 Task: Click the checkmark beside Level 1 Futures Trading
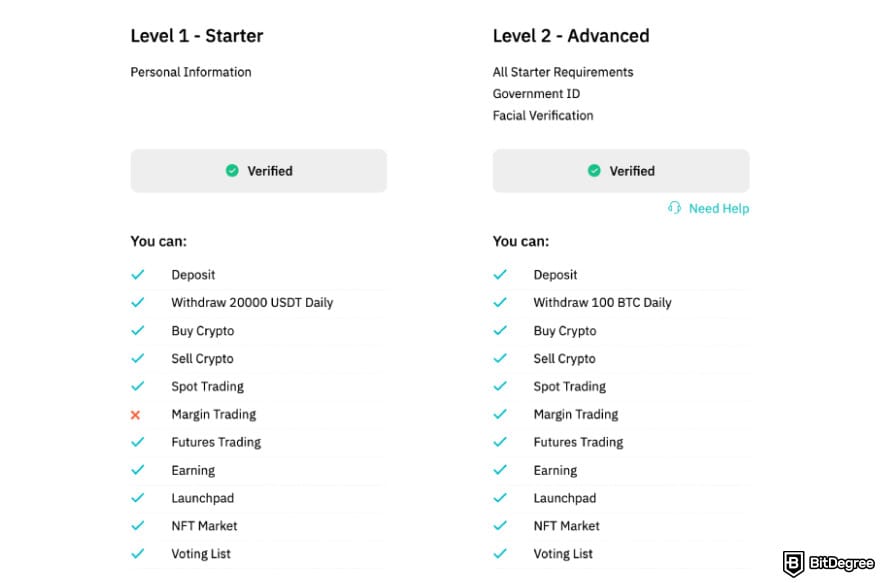138,442
